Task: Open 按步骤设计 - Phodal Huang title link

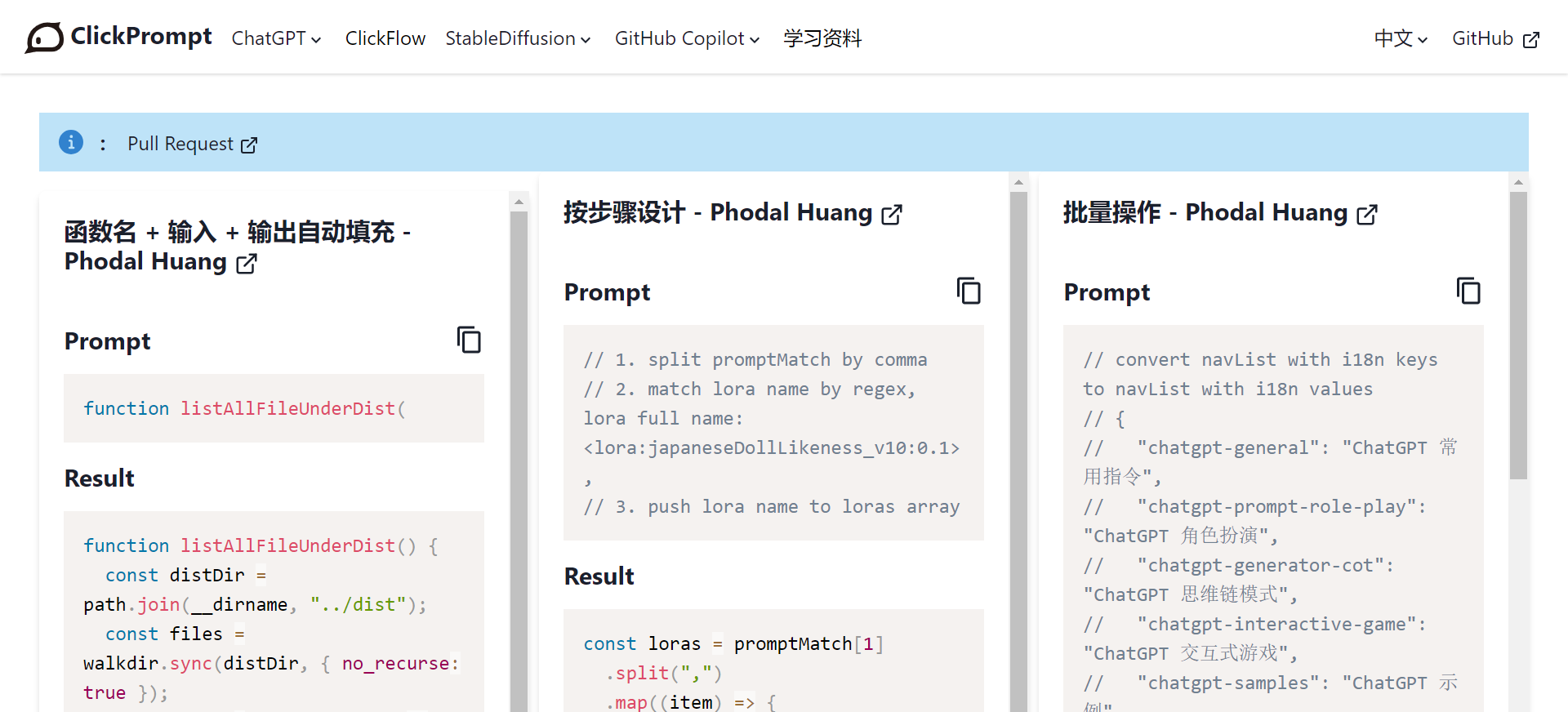Action: point(733,212)
